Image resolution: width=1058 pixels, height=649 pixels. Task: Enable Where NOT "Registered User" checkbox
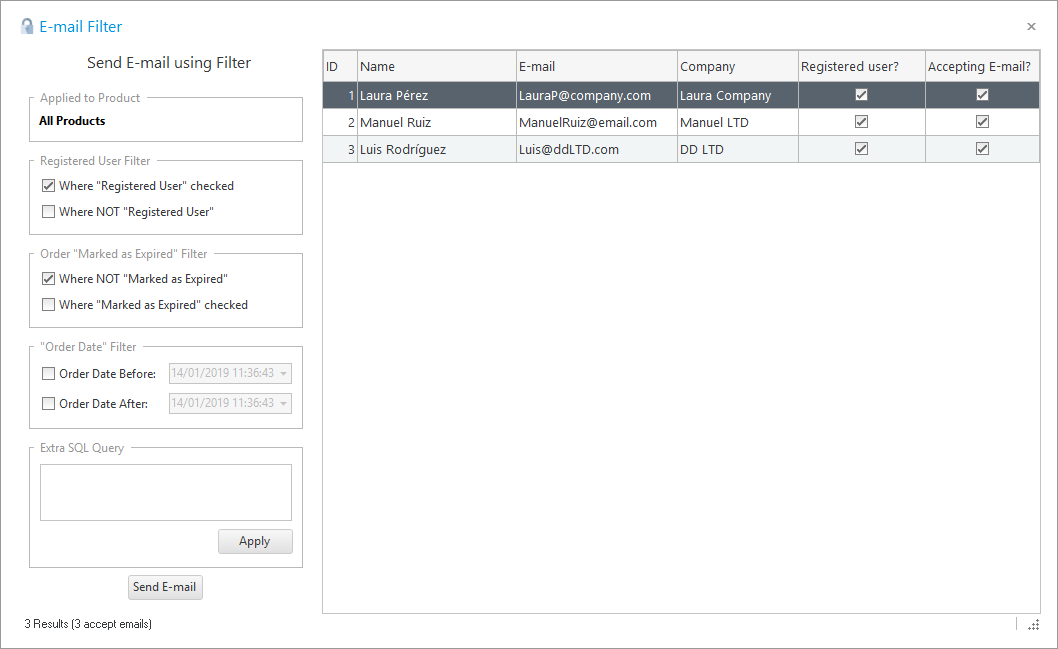click(49, 212)
